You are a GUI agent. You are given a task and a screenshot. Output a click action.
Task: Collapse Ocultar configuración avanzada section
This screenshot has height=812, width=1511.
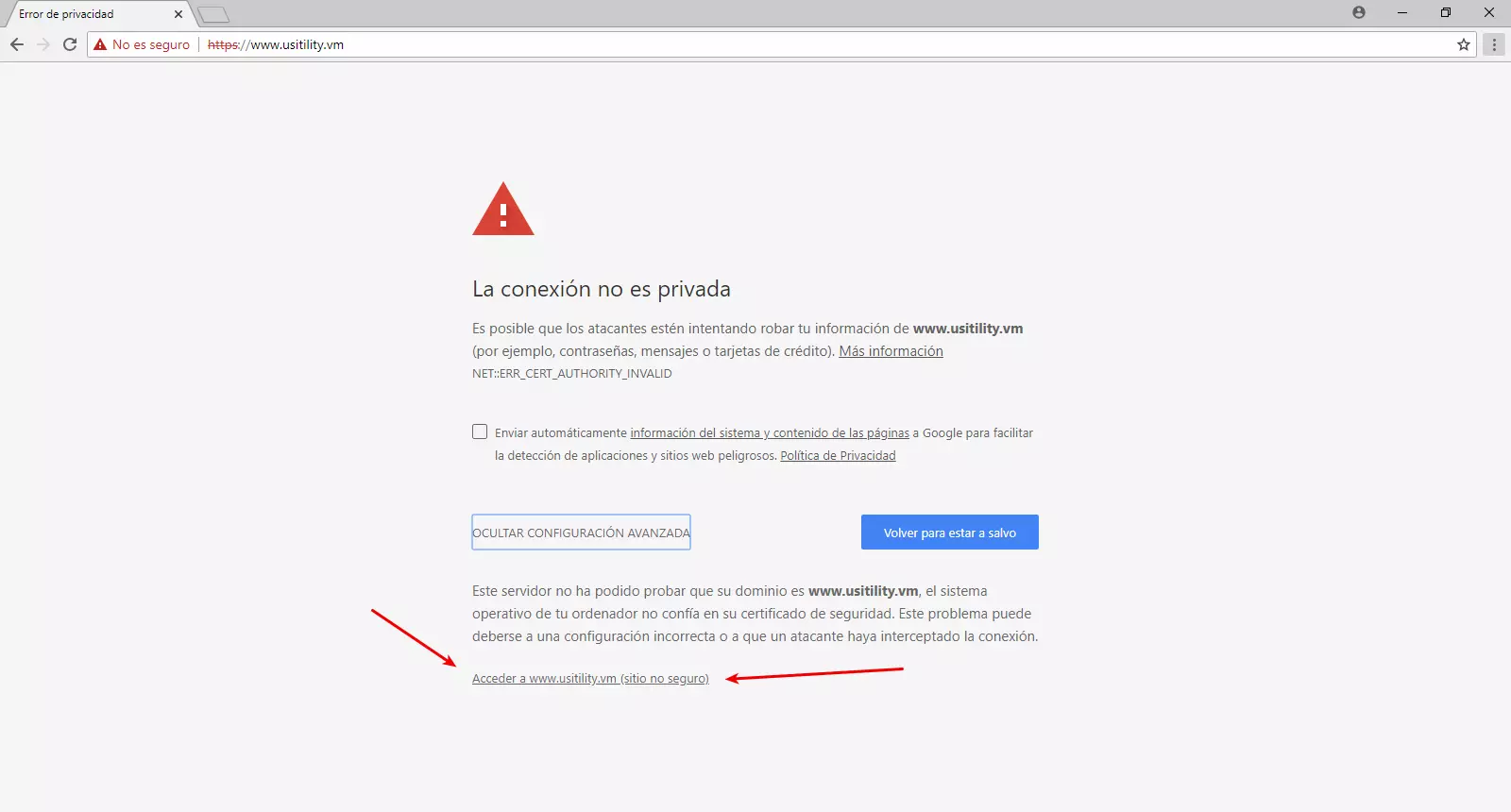click(x=581, y=533)
